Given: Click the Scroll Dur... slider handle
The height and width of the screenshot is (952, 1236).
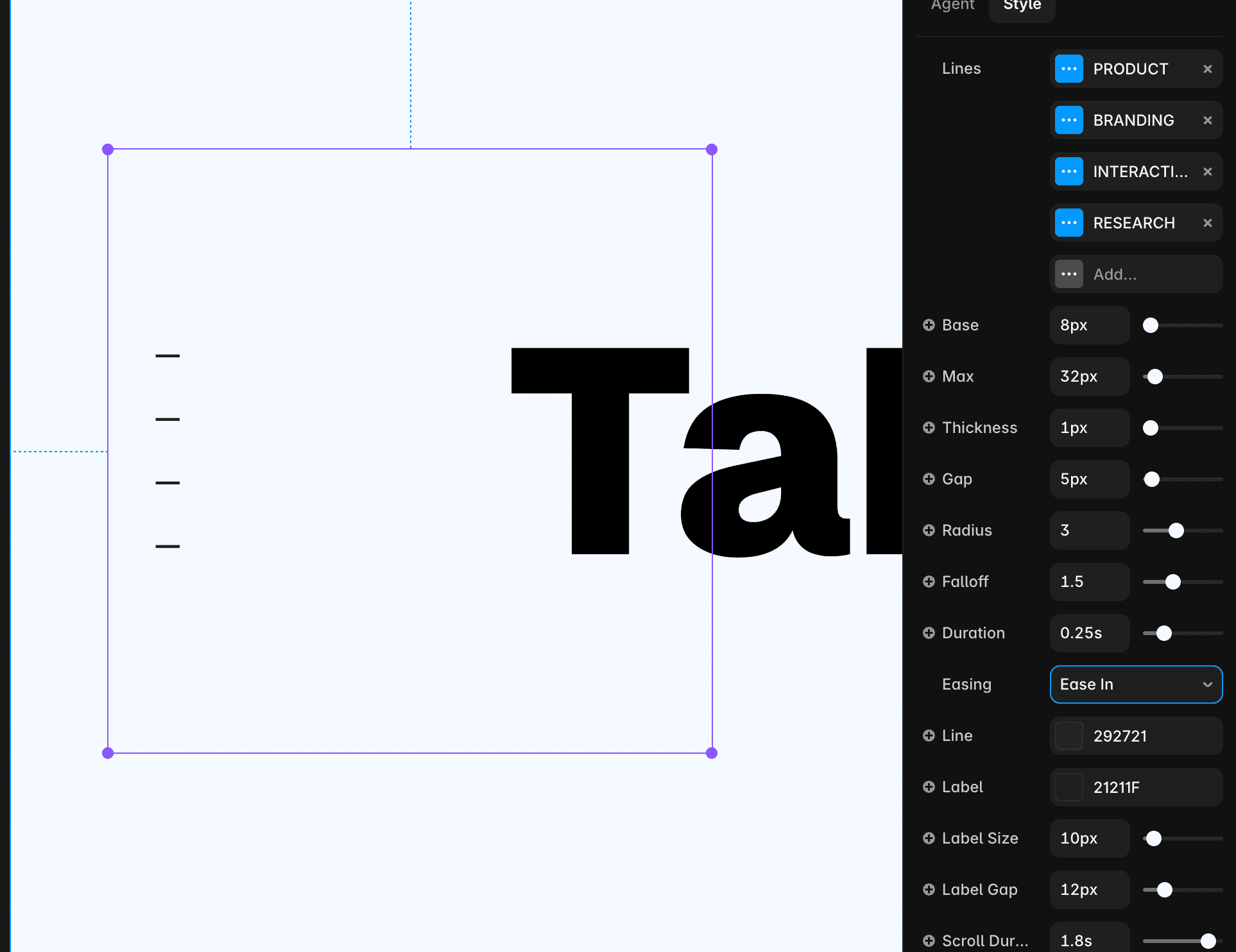Looking at the screenshot, I should (1208, 941).
